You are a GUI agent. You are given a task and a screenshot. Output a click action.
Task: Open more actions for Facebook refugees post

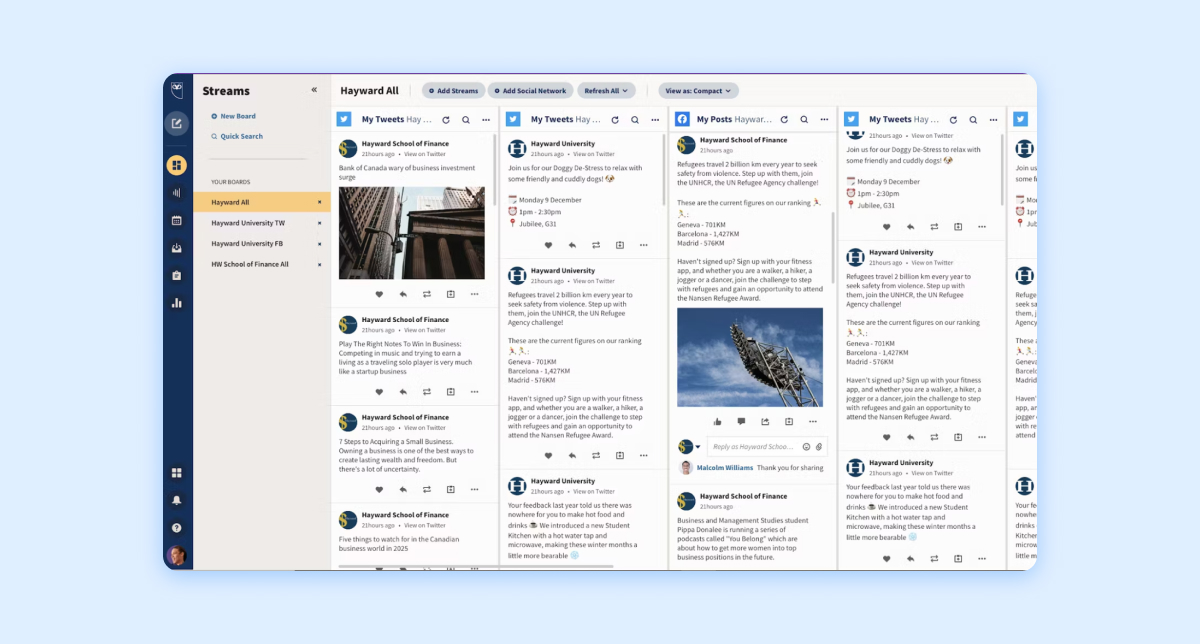tap(812, 422)
